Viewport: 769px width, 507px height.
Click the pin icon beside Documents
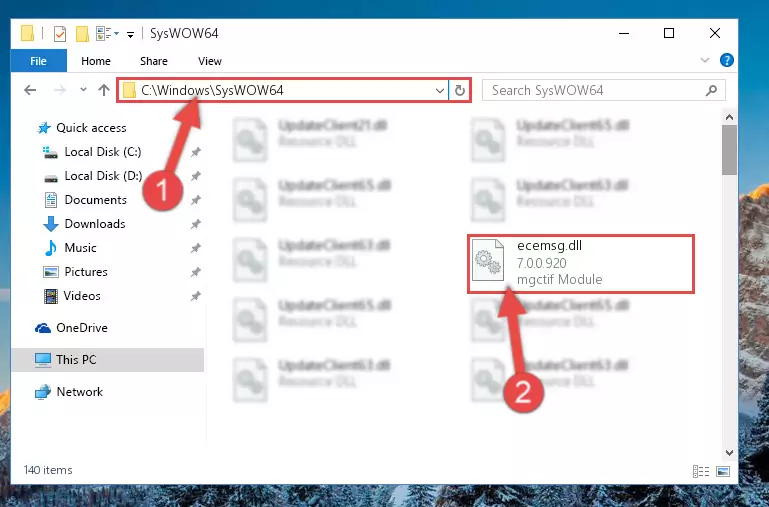coord(196,200)
